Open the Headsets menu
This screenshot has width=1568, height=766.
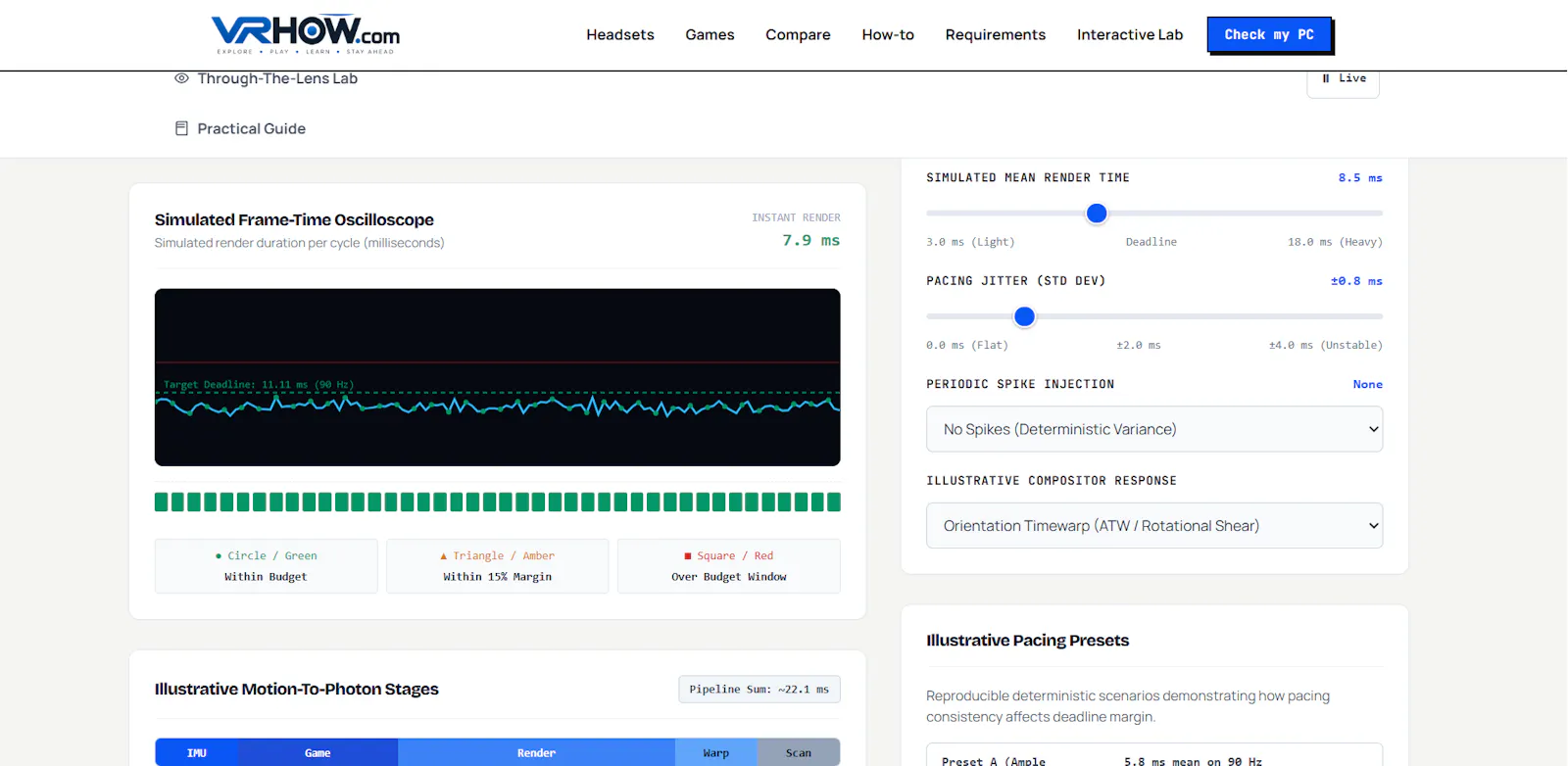[620, 34]
